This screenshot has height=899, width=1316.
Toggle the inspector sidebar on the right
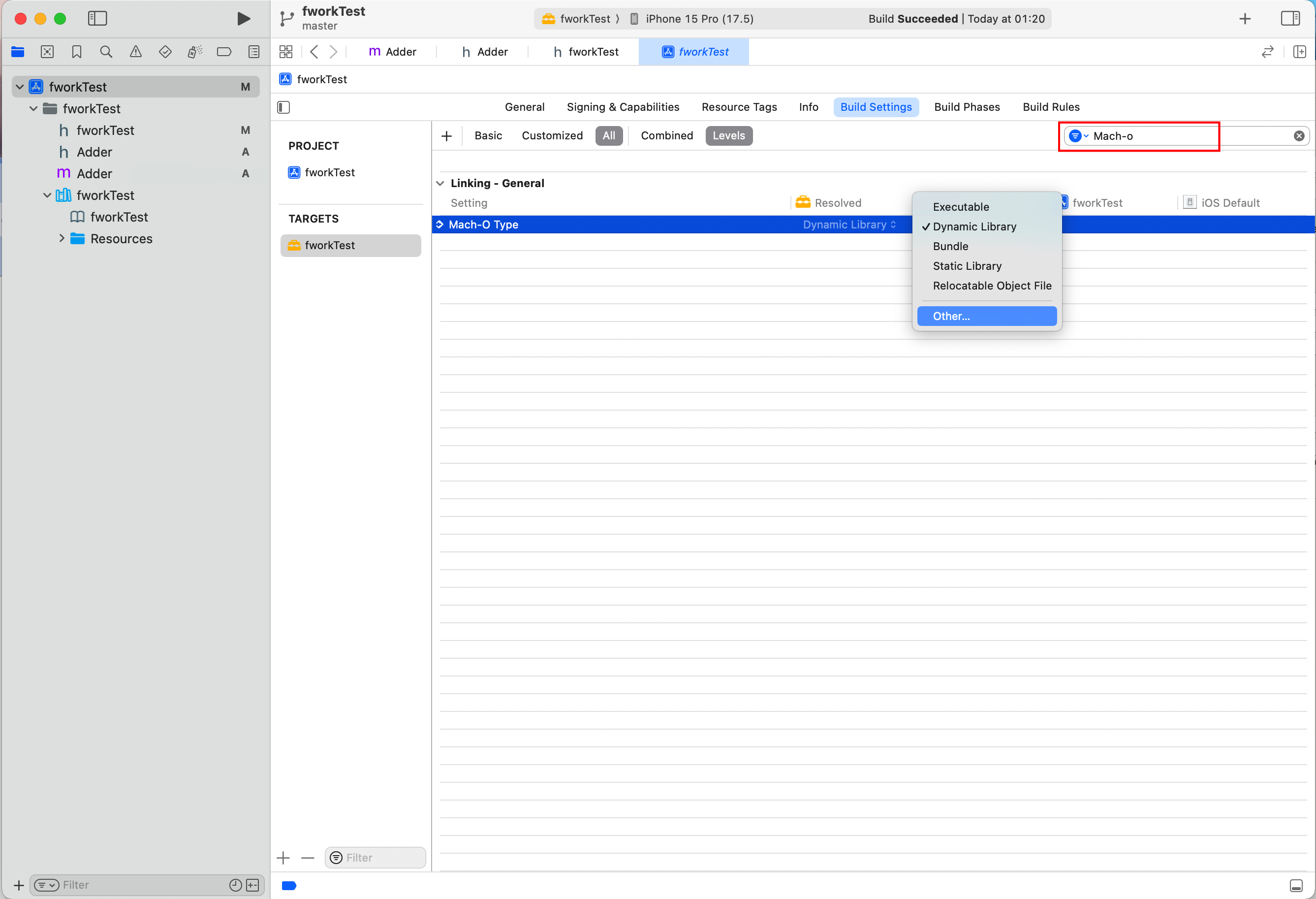pos(1290,18)
